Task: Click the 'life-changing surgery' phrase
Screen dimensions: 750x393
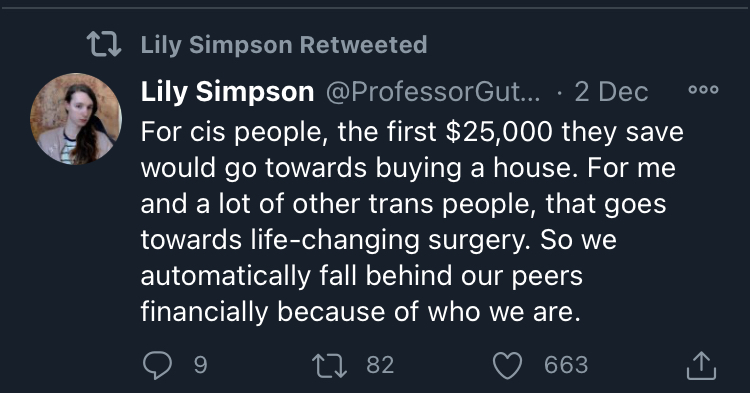Action: (391, 240)
